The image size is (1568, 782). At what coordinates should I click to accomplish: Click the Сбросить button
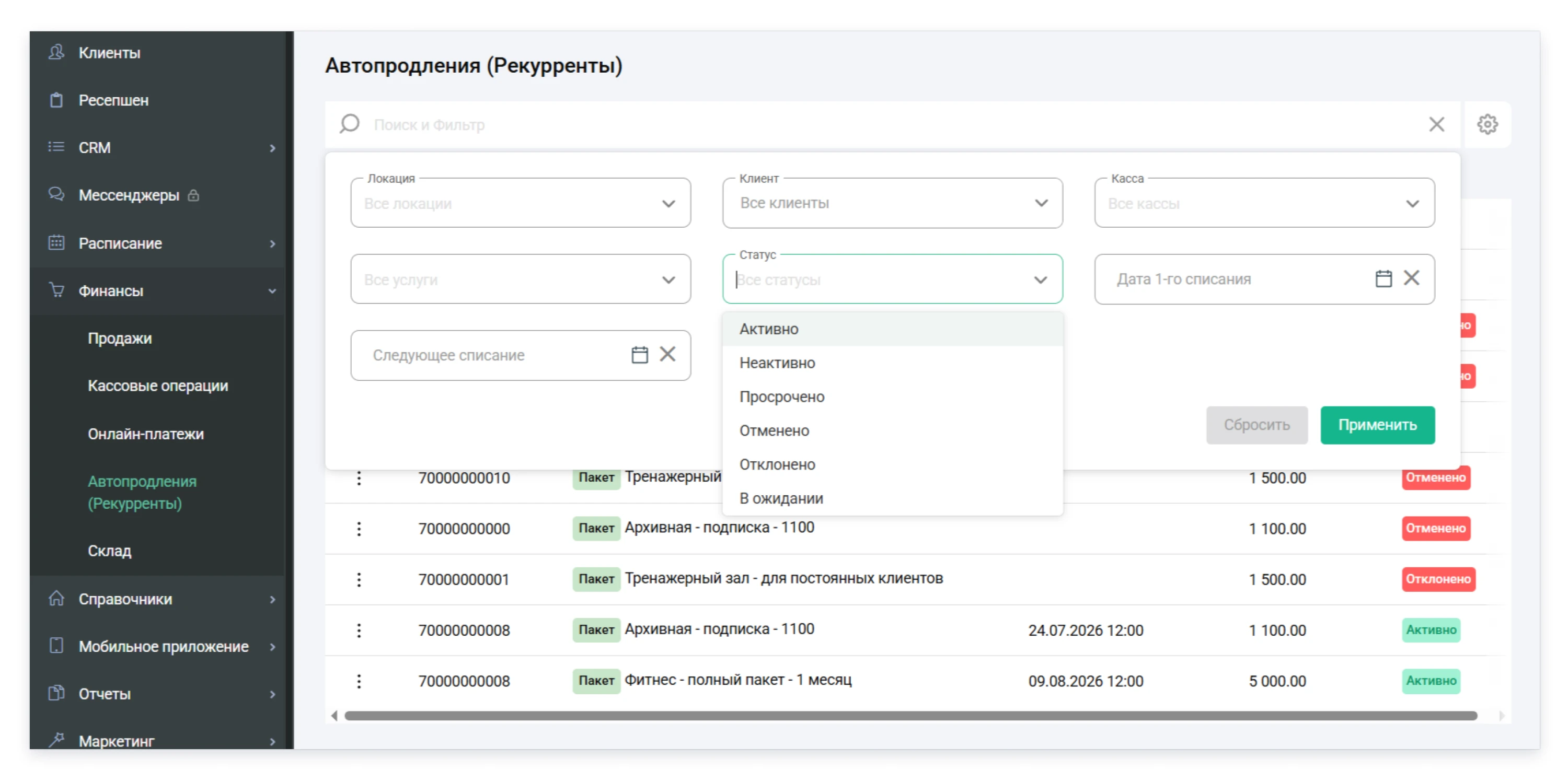coord(1256,425)
